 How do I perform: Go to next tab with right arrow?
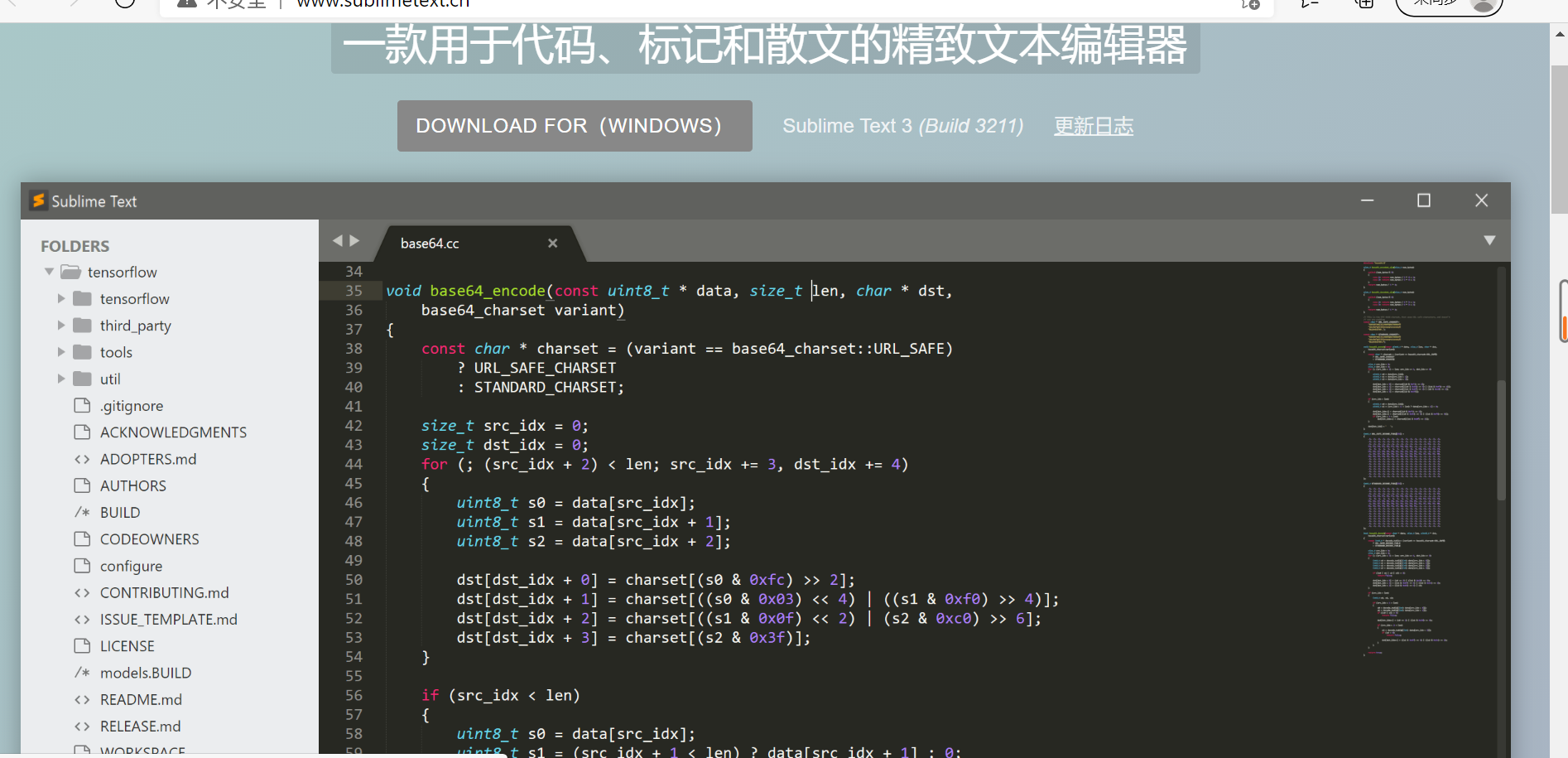[x=354, y=240]
